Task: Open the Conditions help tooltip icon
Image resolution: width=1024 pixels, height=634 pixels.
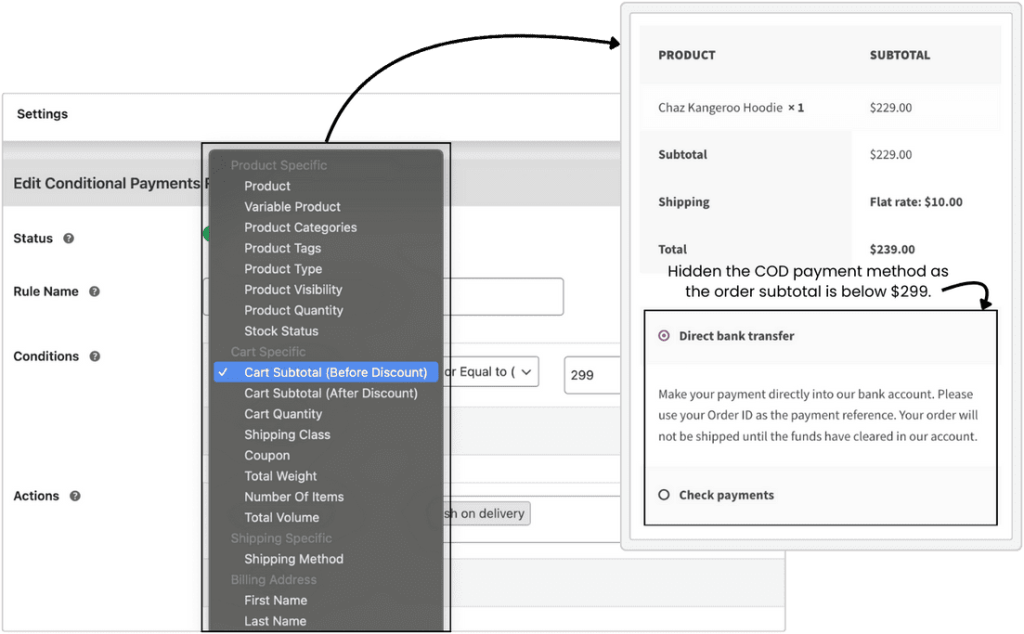Action: 95,356
